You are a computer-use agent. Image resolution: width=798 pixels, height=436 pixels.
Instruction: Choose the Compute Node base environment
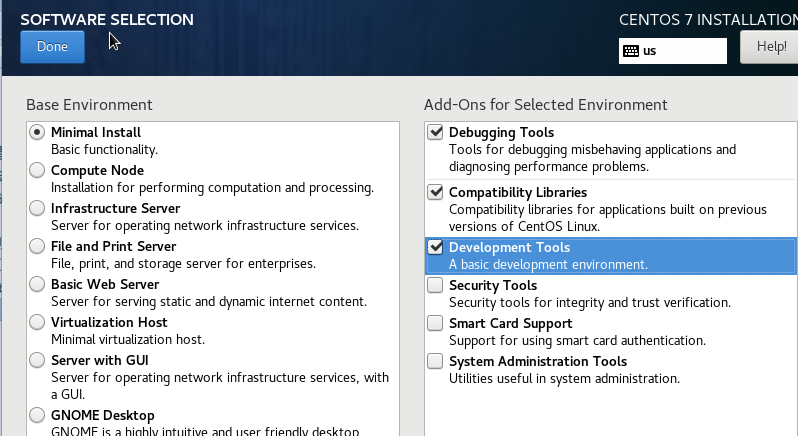point(37,170)
